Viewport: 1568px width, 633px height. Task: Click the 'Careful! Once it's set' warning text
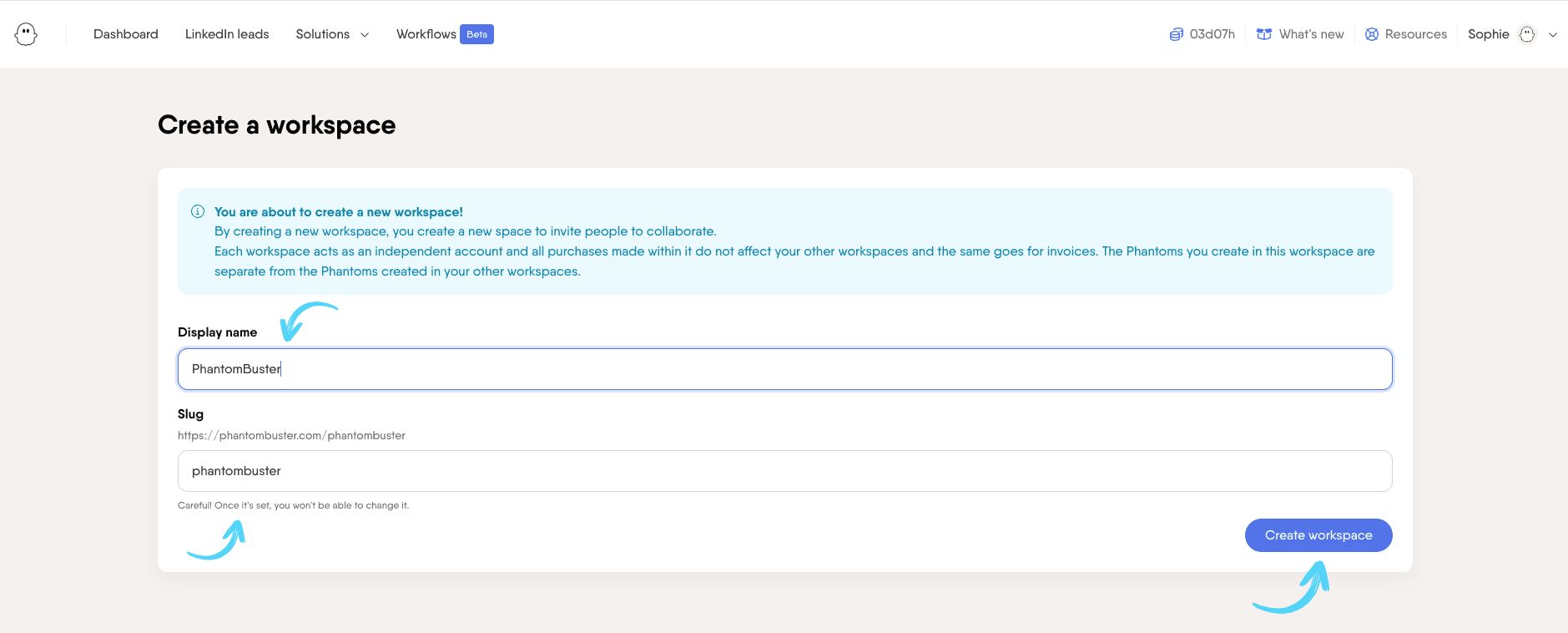tap(293, 505)
